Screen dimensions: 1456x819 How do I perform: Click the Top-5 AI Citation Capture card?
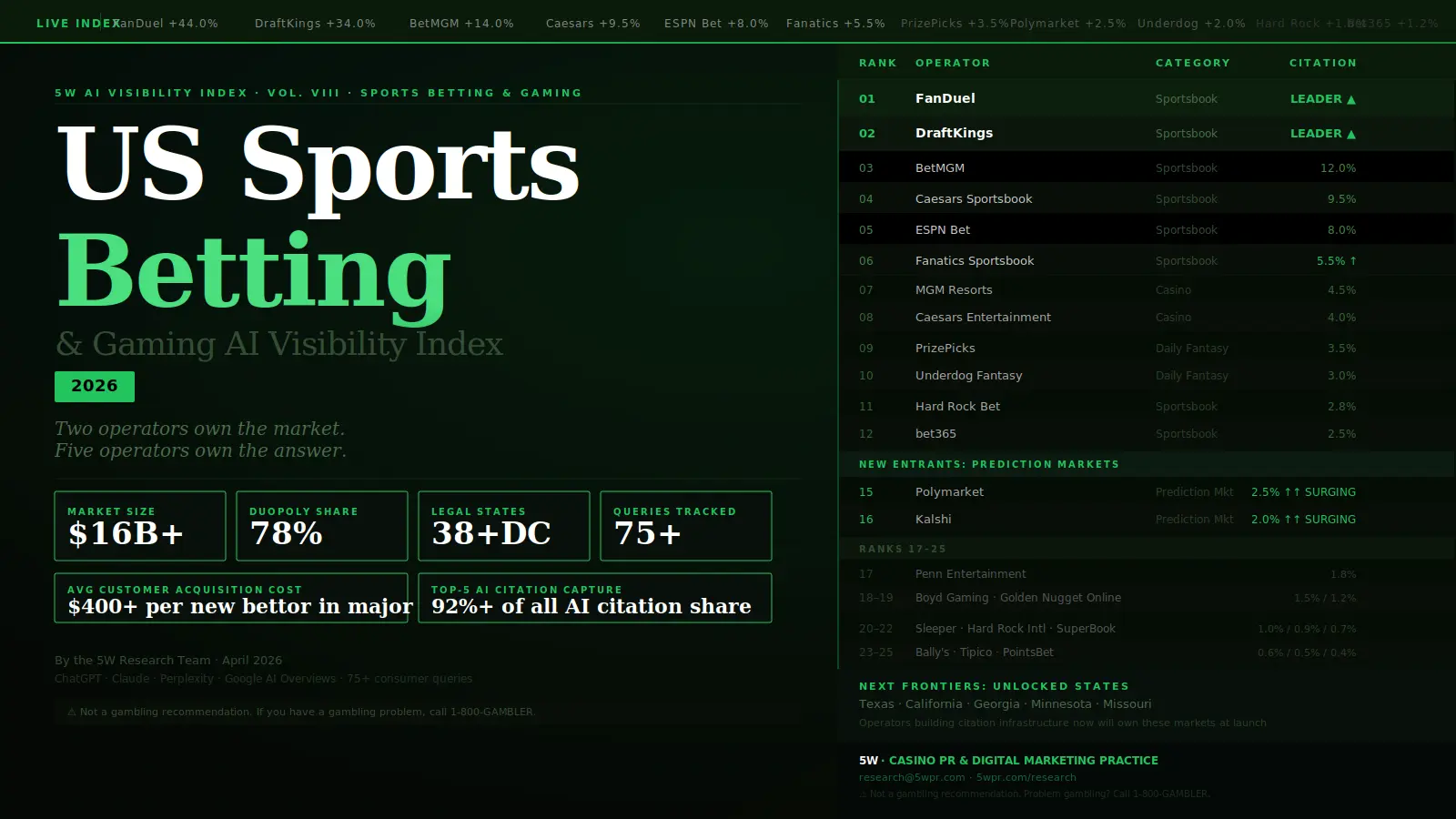(595, 598)
